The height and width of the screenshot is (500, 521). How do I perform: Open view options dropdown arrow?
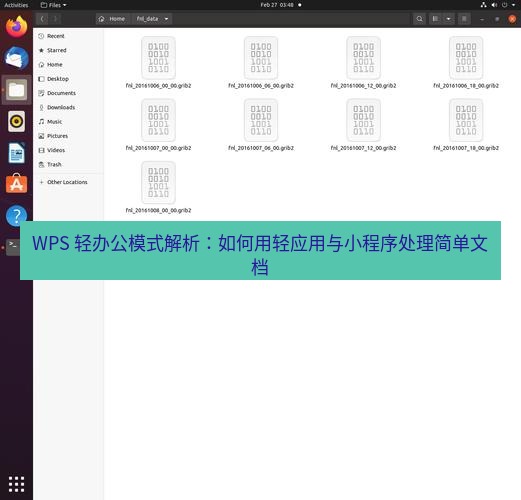448,19
